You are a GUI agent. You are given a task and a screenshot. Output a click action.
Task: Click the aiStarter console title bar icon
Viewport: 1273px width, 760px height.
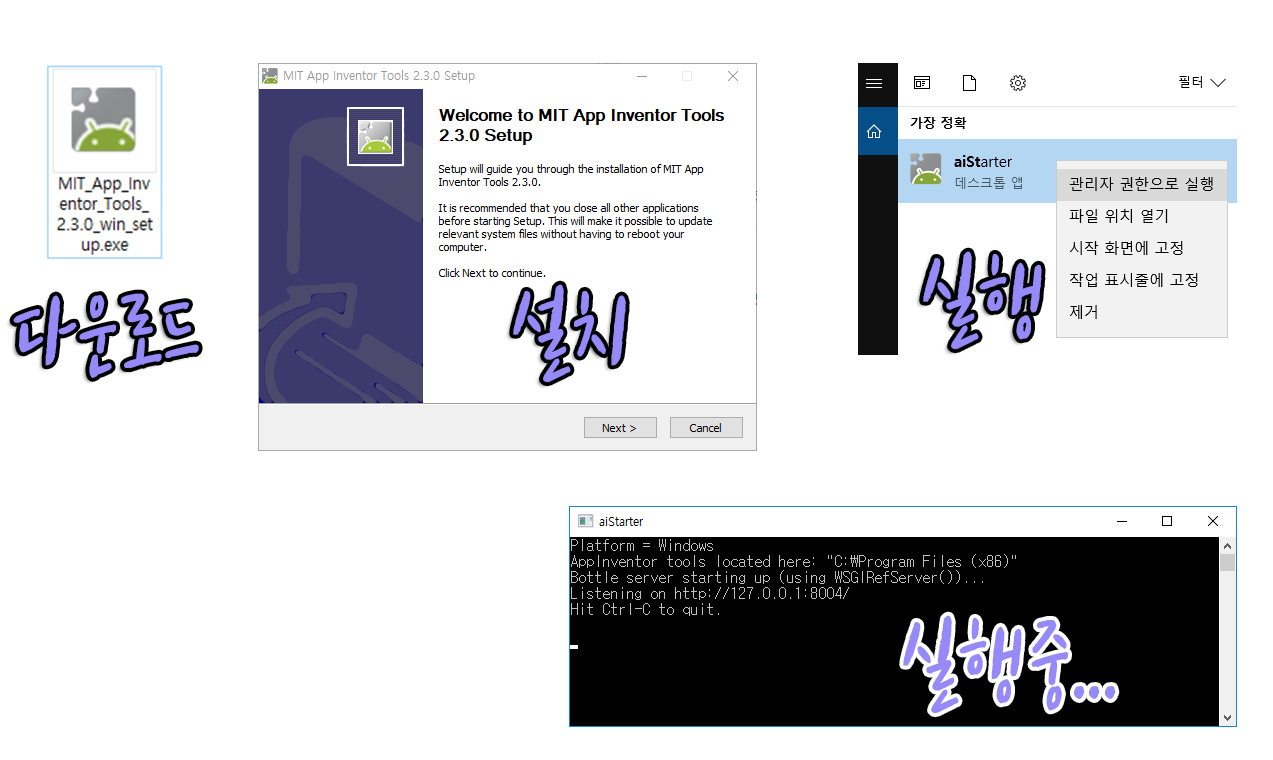click(x=586, y=521)
